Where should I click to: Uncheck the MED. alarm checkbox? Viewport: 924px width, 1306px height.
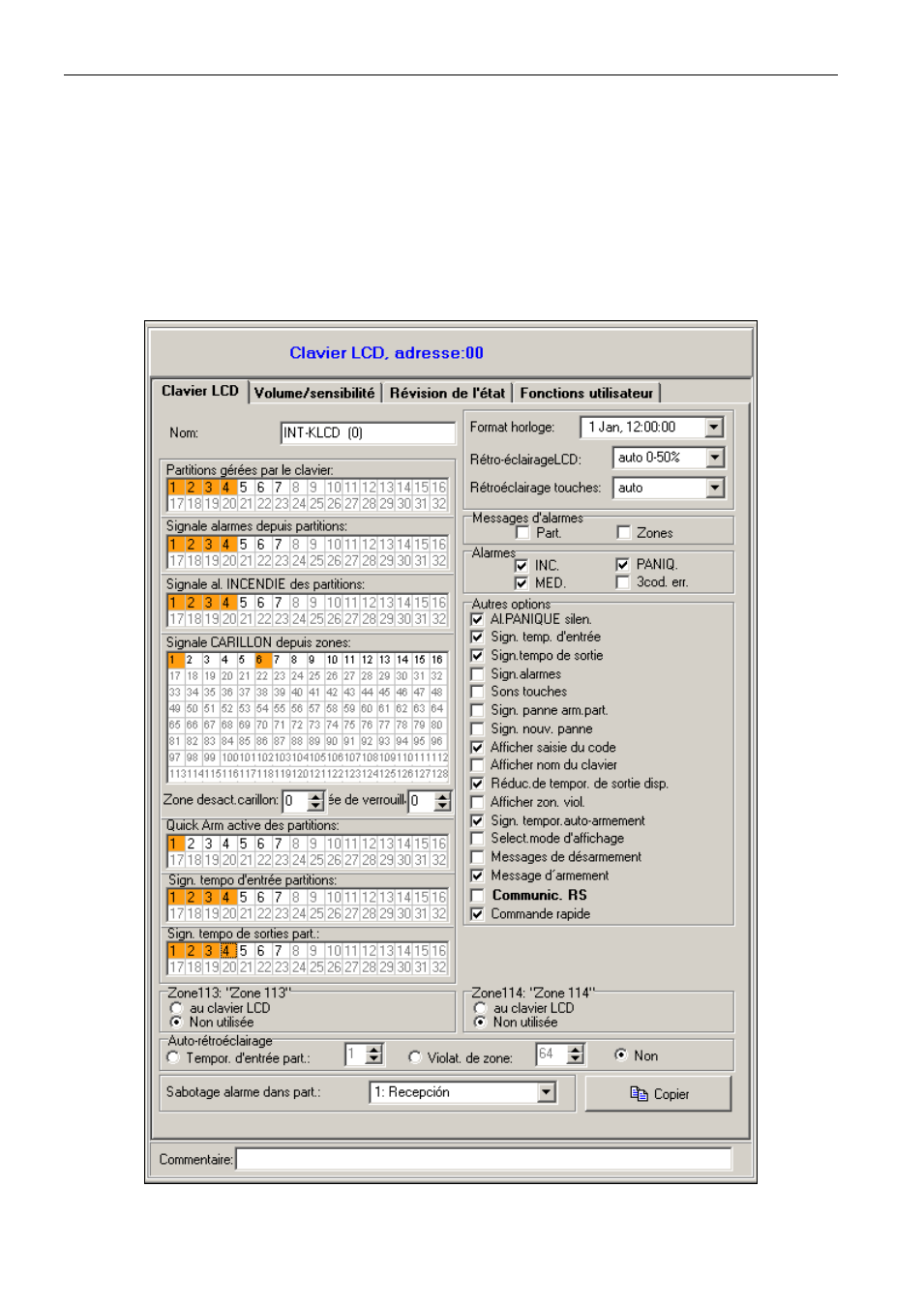522,582
